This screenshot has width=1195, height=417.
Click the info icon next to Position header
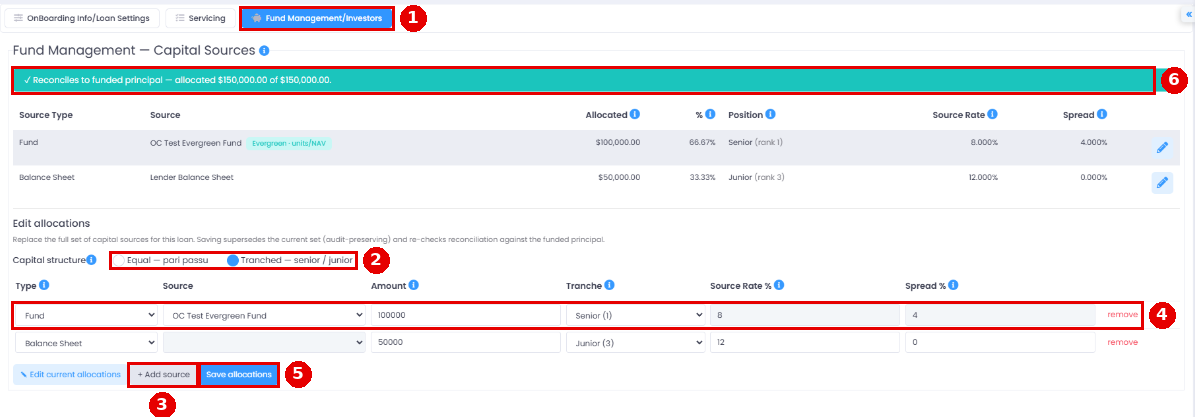pos(771,114)
